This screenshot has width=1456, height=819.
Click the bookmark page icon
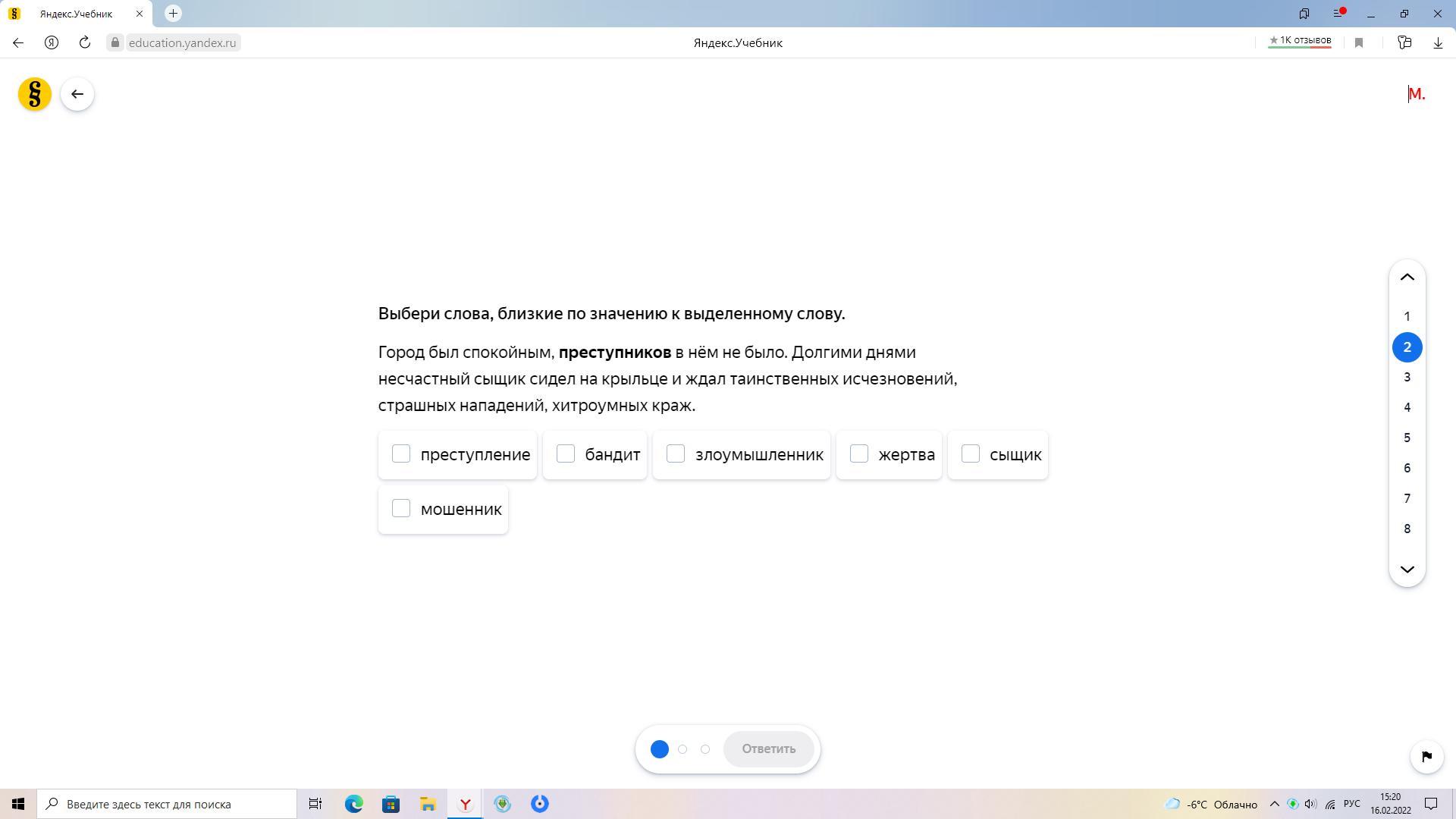click(1359, 42)
